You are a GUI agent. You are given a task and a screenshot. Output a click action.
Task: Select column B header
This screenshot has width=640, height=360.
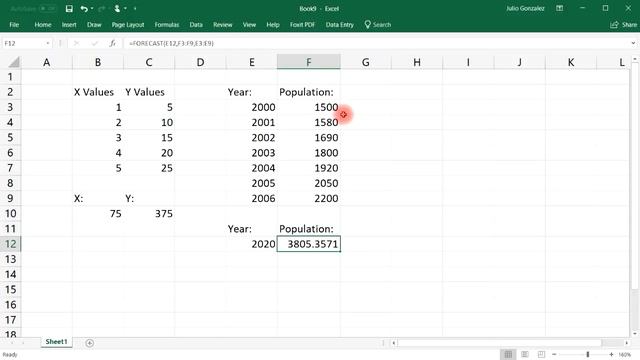pyautogui.click(x=98, y=62)
